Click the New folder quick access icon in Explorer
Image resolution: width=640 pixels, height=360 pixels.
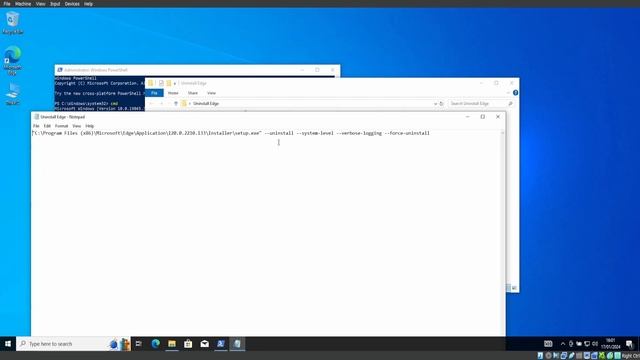169,83
